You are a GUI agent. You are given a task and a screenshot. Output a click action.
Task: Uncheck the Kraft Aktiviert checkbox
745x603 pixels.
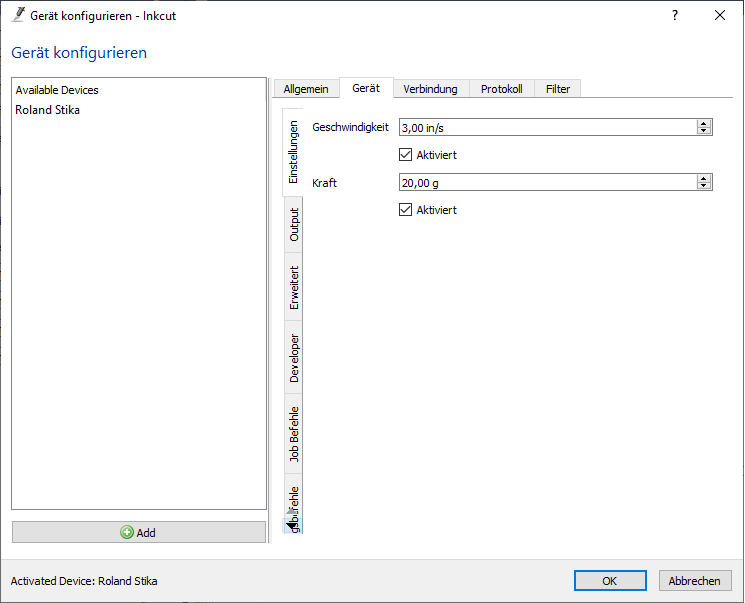405,210
